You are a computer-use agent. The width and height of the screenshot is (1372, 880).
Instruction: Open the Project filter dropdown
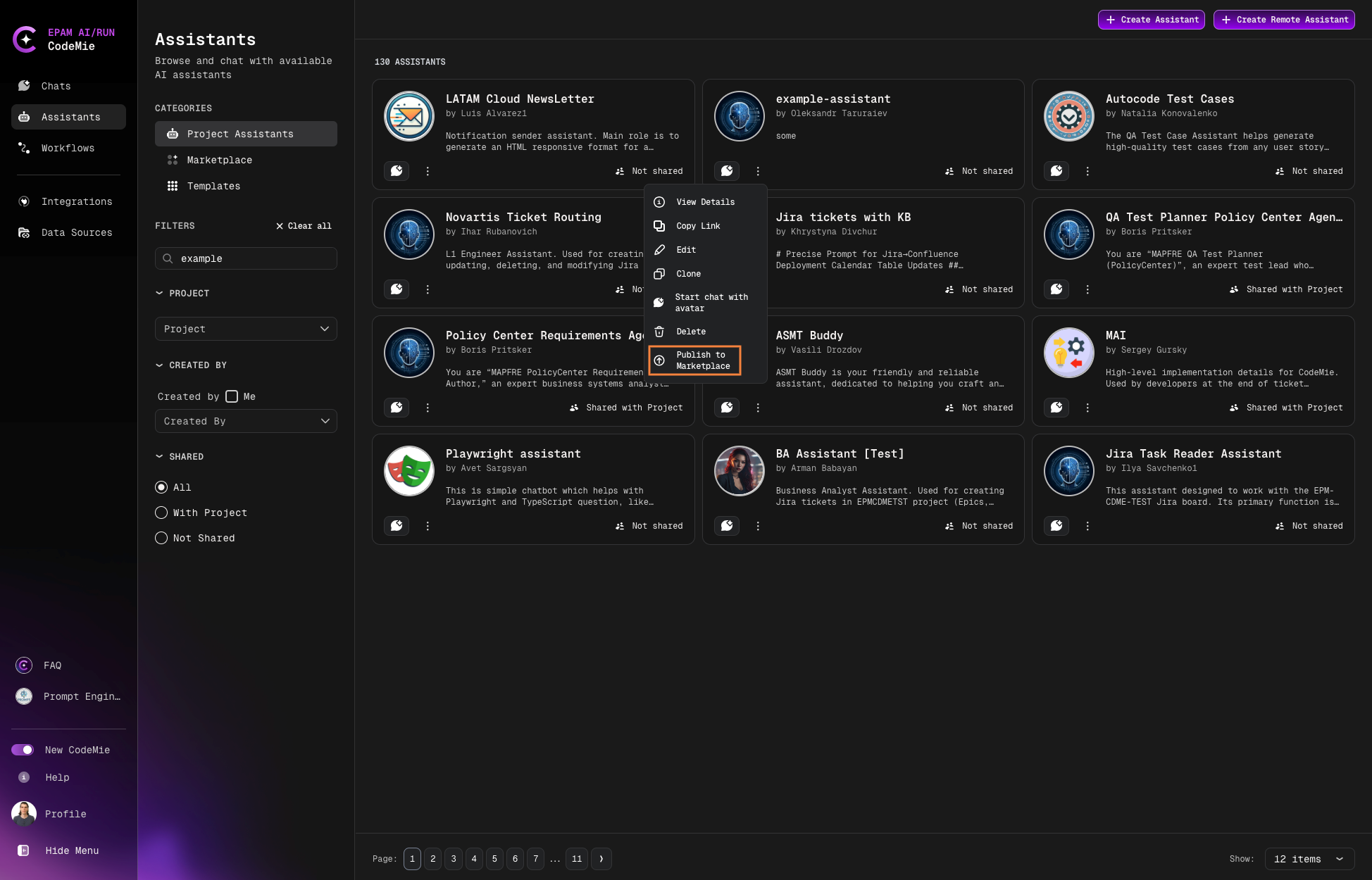click(245, 329)
